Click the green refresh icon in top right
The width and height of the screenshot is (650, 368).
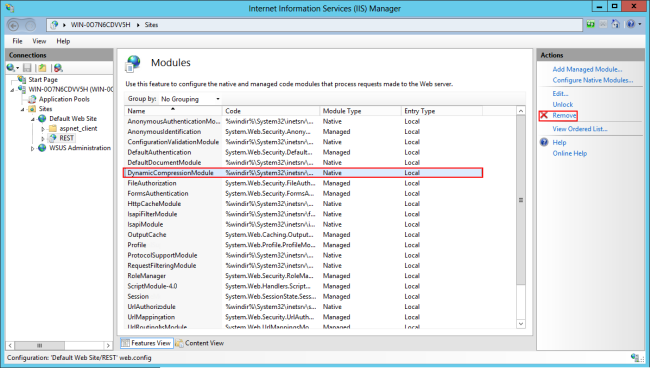point(591,24)
